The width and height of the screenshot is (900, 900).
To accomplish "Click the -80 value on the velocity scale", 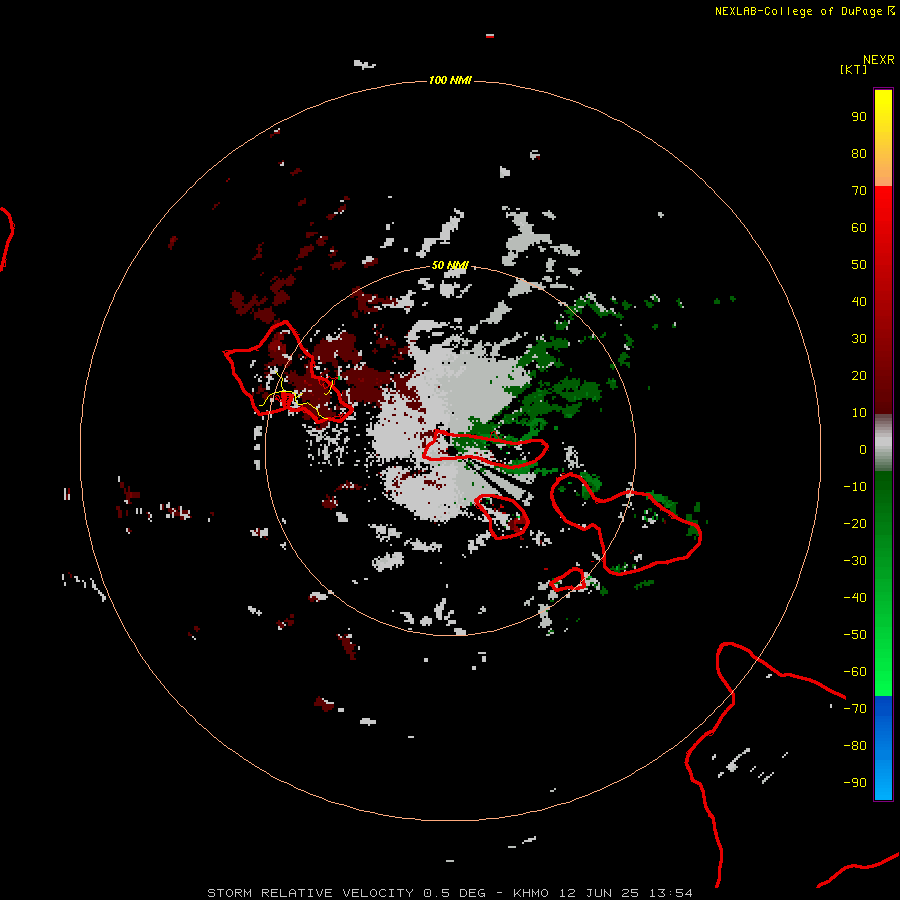I will coord(855,746).
